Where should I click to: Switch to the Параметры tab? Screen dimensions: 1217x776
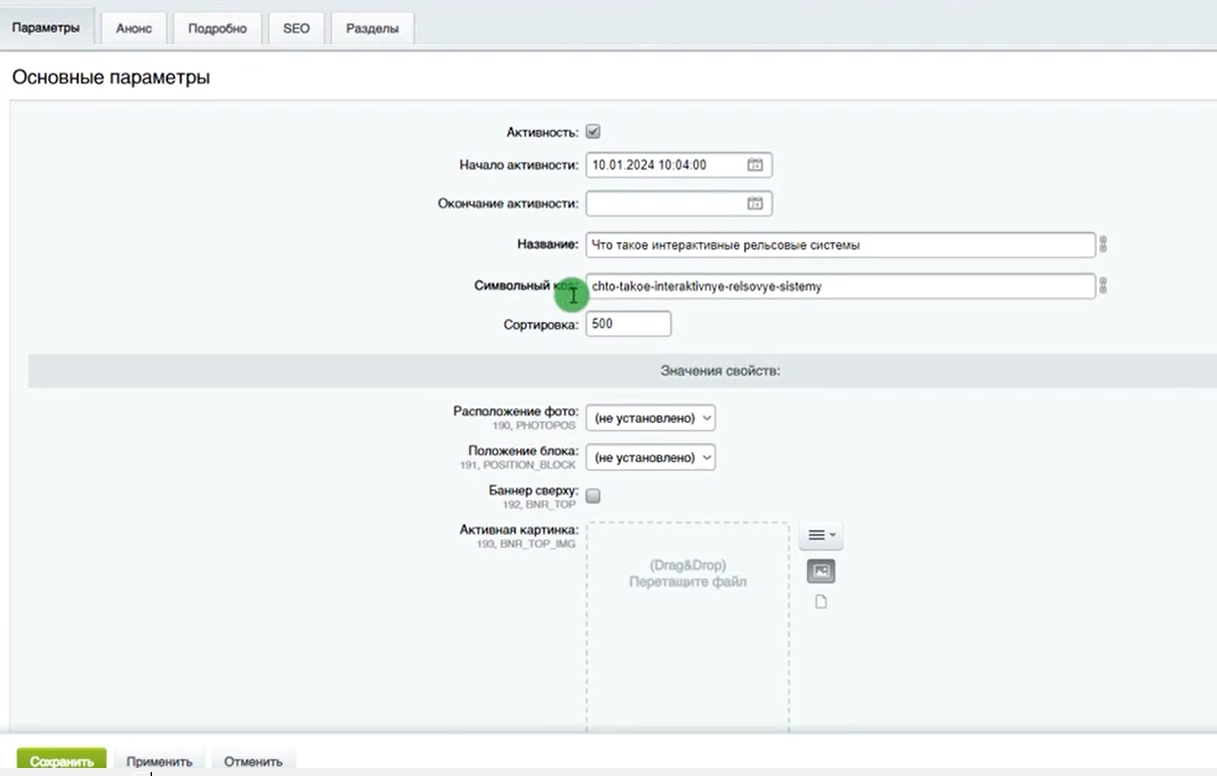(x=46, y=28)
